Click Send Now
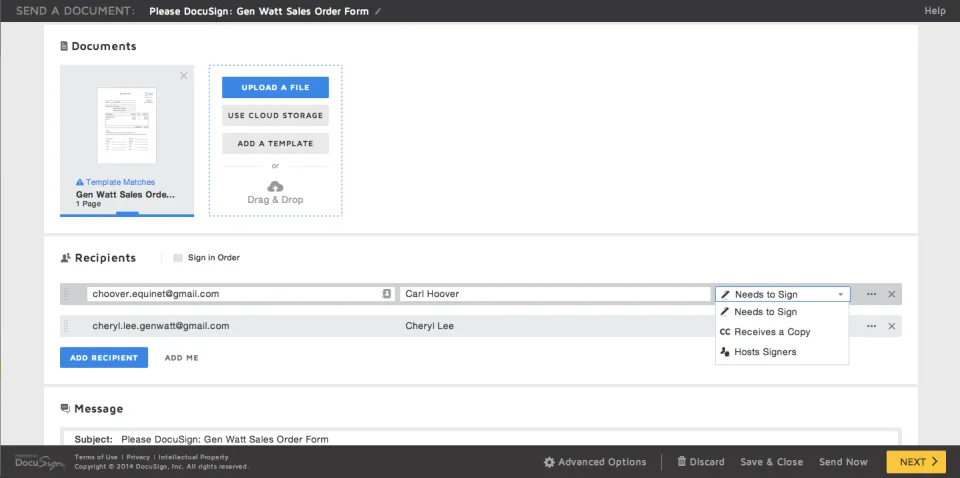 pyautogui.click(x=843, y=462)
